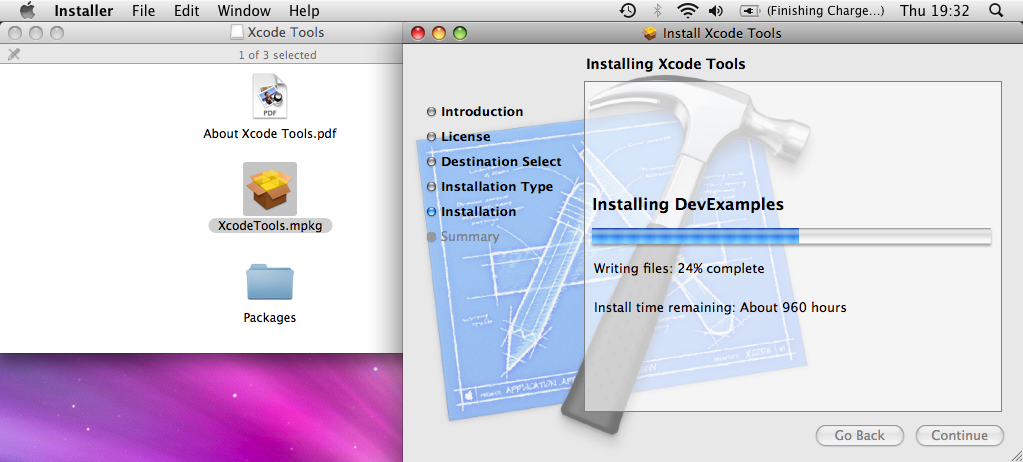
Task: Select the Packages folder icon
Action: (269, 282)
